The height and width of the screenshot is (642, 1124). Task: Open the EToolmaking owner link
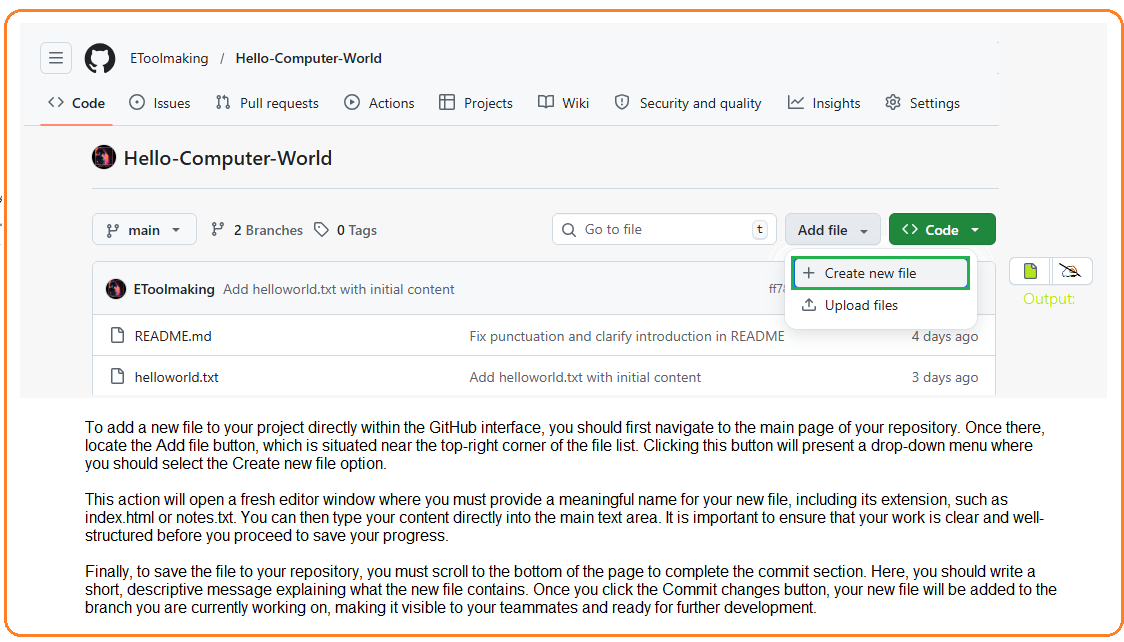coord(169,58)
